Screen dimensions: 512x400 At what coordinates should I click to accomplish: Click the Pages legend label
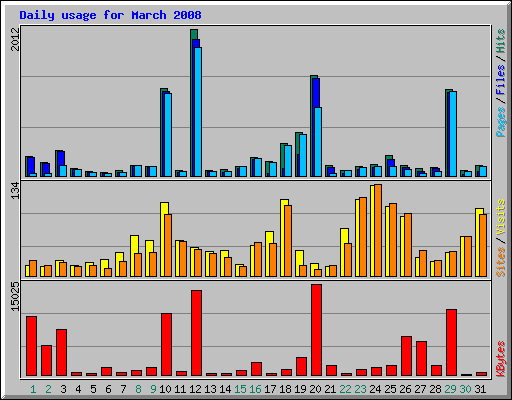500,122
